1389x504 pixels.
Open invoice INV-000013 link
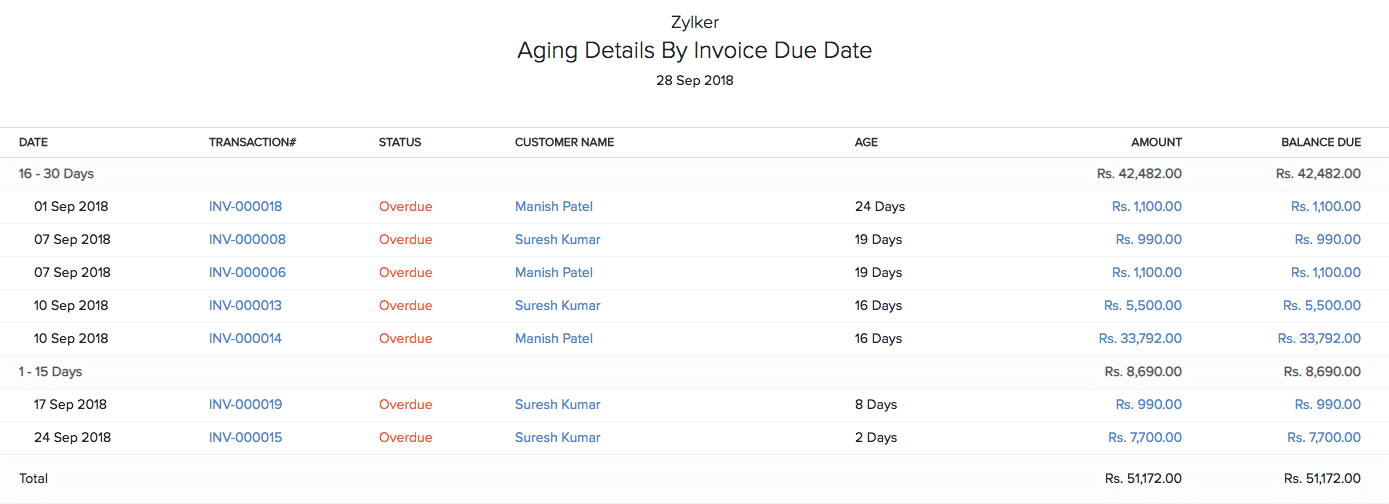(245, 306)
